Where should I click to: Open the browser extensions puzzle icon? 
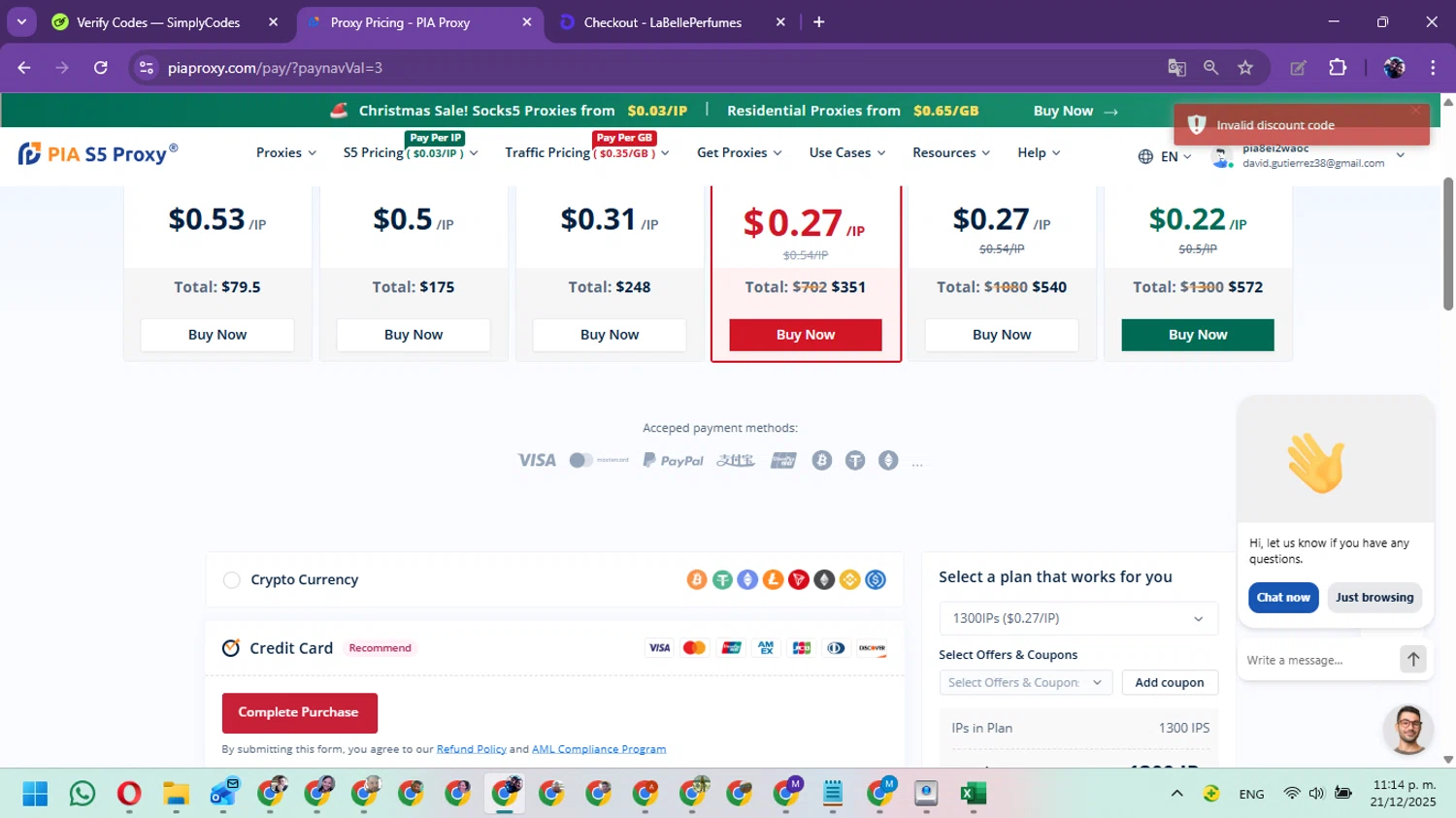[x=1338, y=68]
